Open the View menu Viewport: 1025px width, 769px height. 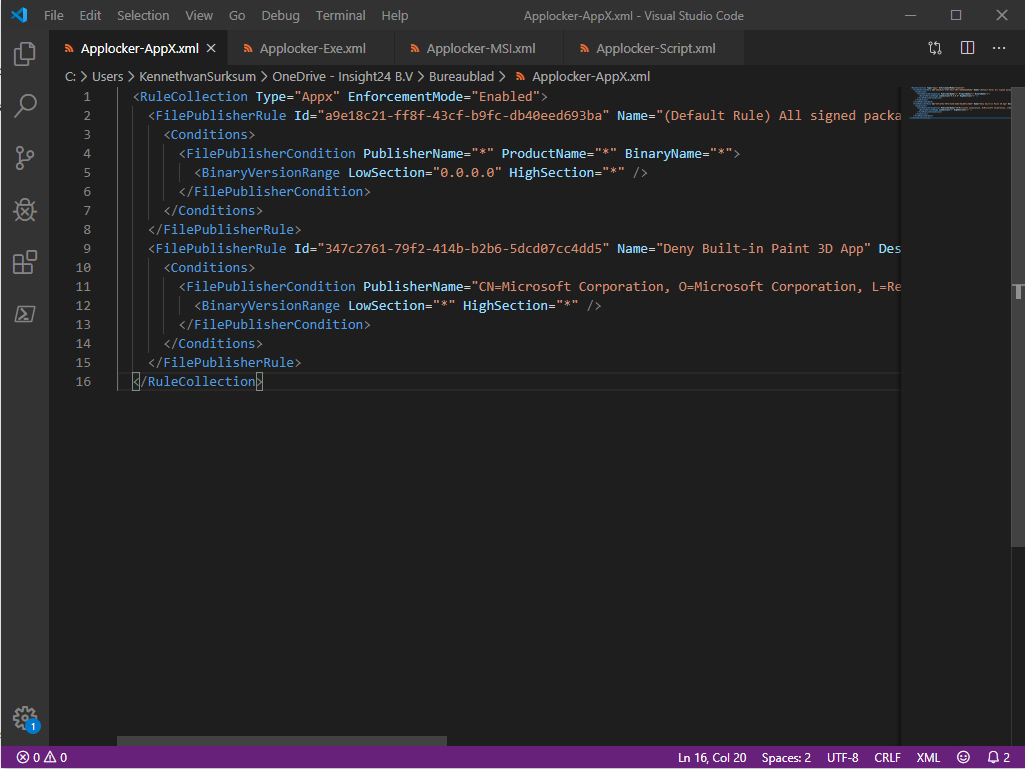199,15
